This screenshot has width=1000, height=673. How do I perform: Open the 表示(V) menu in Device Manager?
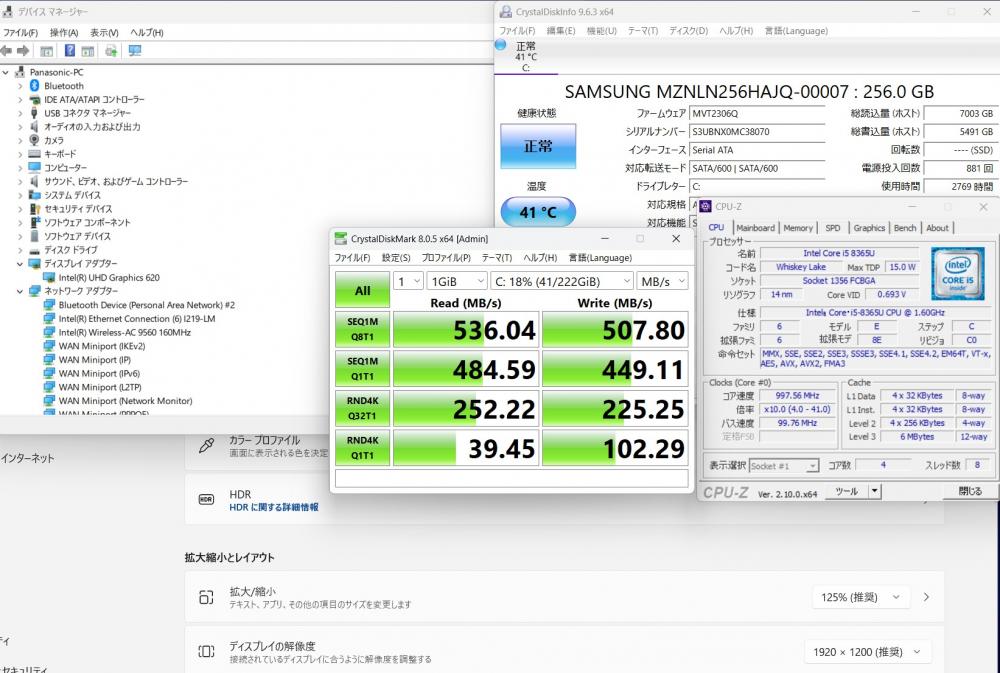104,33
